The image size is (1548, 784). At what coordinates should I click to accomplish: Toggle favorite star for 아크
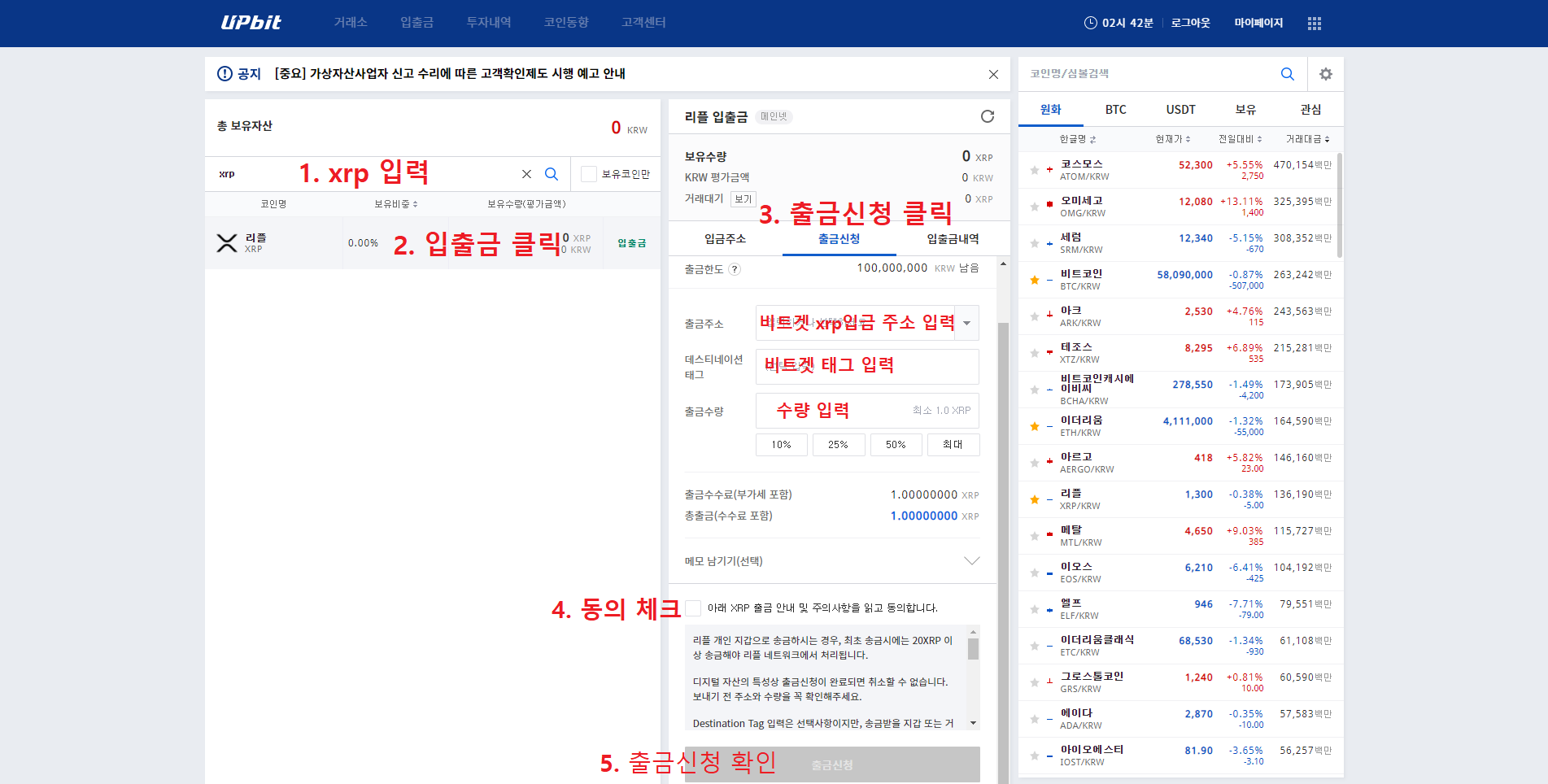click(x=1034, y=316)
